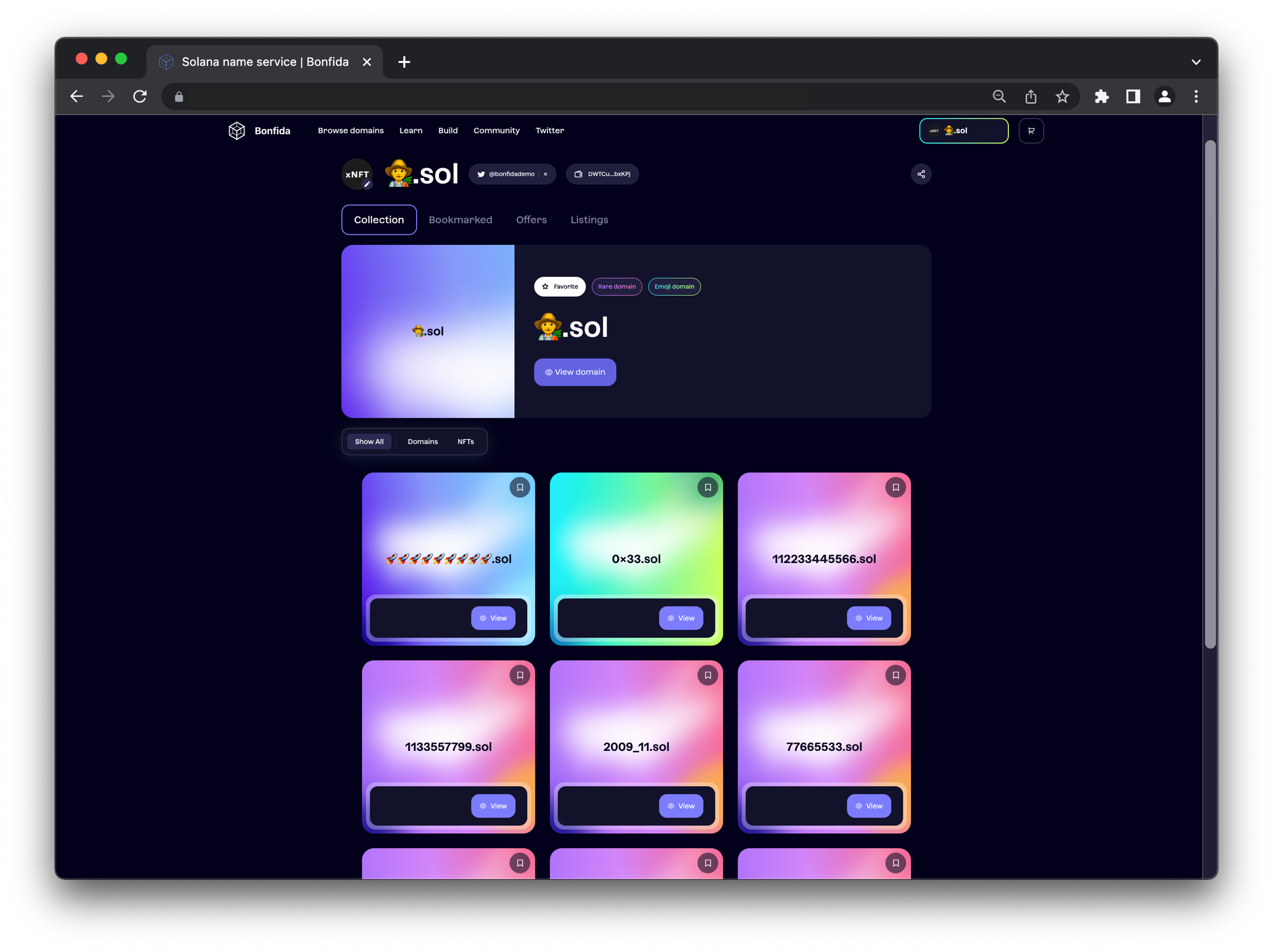Image resolution: width=1273 pixels, height=952 pixels.
Task: Select the Domains filter
Action: click(423, 441)
